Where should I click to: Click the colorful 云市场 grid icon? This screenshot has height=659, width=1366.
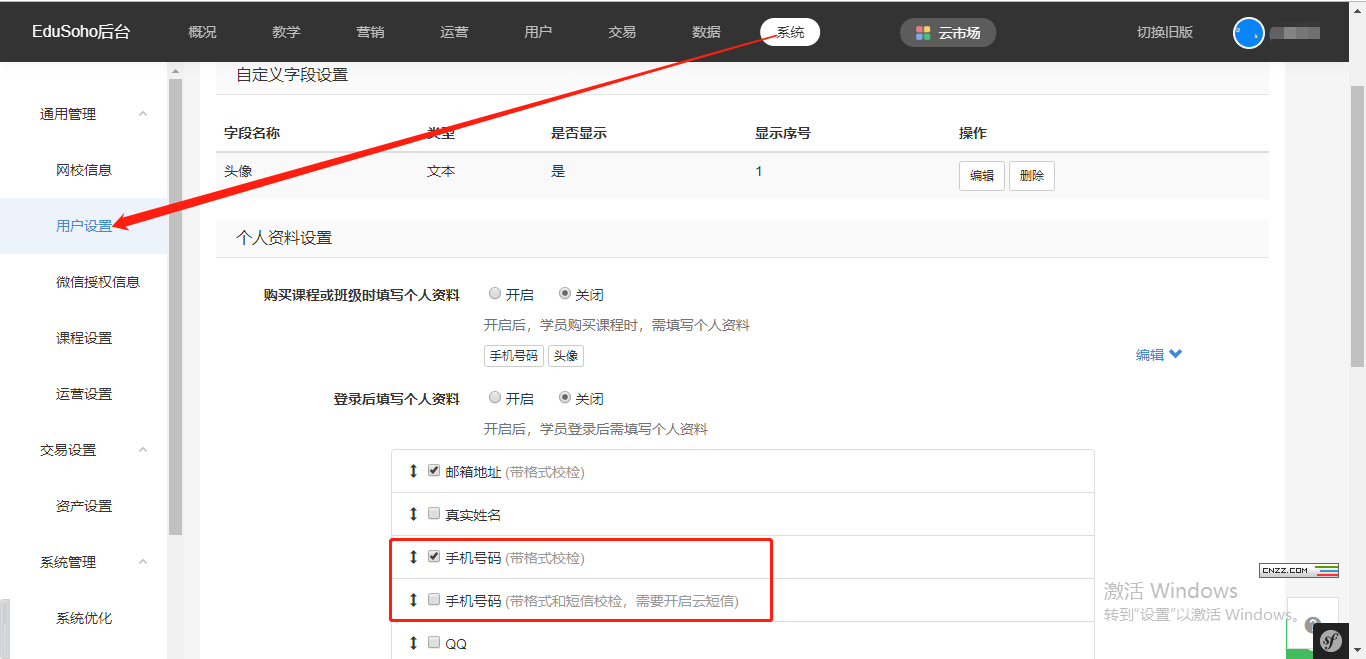(923, 33)
